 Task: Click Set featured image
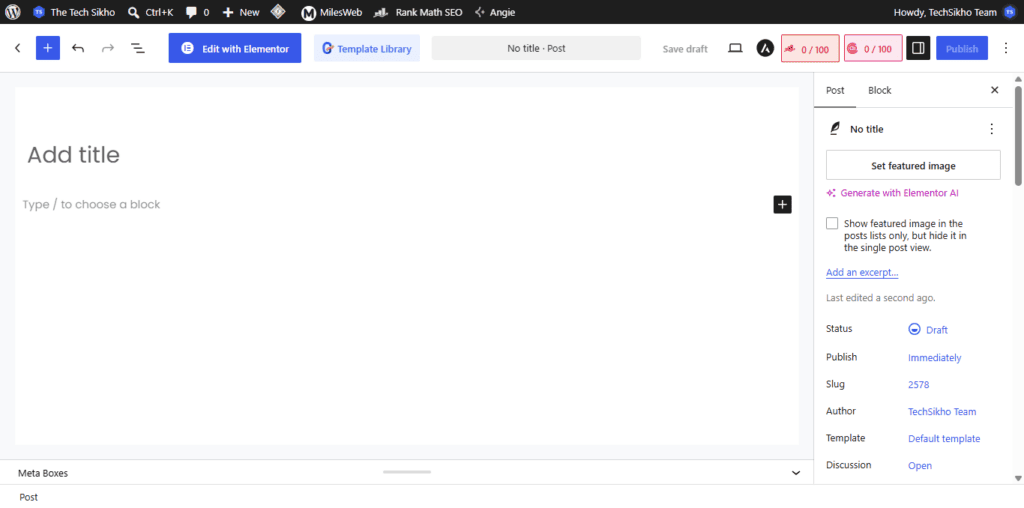913,165
